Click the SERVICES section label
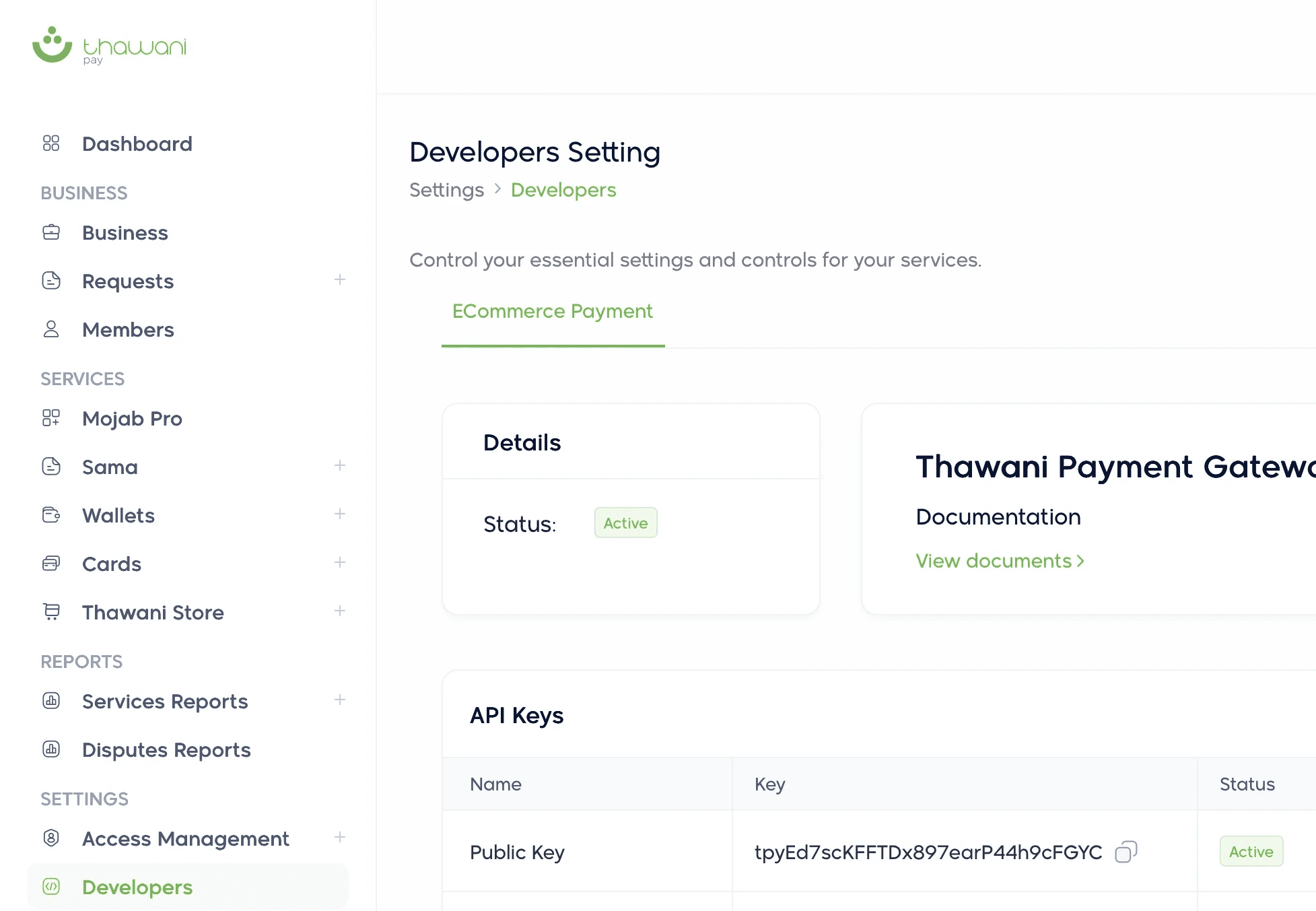This screenshot has height=911, width=1316. 83,378
